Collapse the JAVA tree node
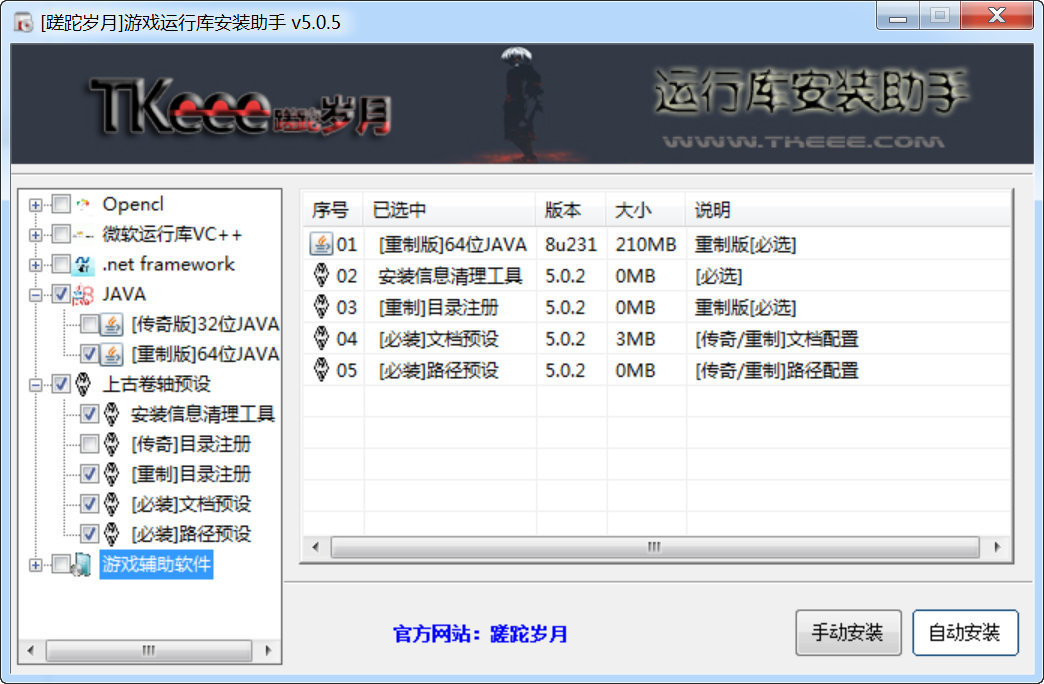 [36, 295]
